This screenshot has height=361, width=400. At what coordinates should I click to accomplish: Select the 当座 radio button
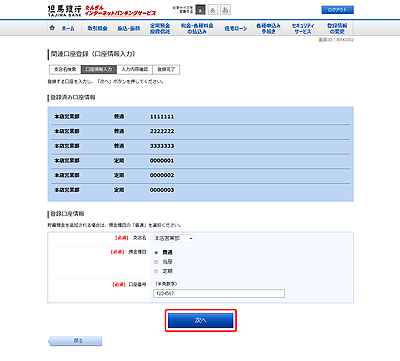click(156, 262)
